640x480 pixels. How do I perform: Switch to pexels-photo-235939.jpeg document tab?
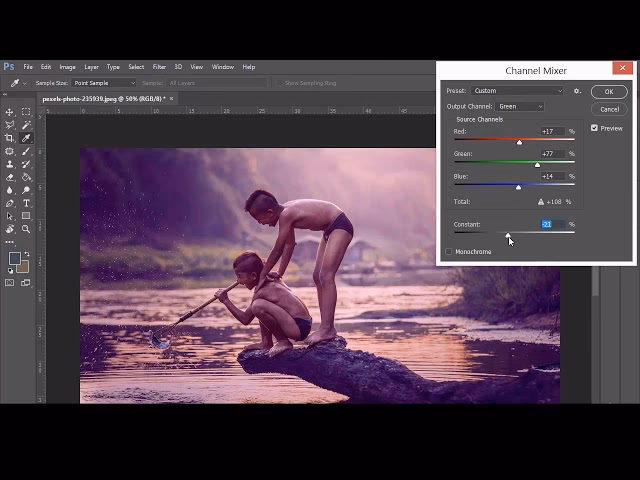[104, 99]
